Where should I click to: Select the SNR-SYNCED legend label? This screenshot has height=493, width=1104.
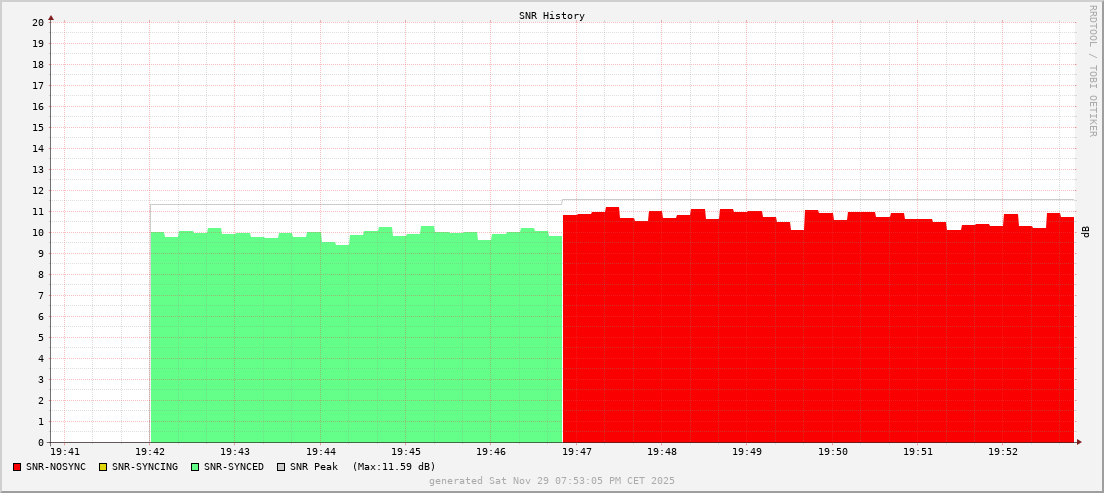click(234, 467)
